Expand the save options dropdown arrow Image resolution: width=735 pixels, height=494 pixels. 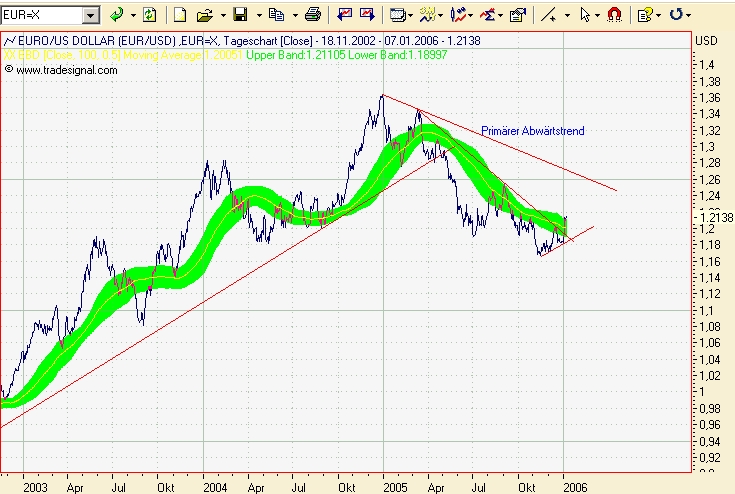(x=259, y=15)
